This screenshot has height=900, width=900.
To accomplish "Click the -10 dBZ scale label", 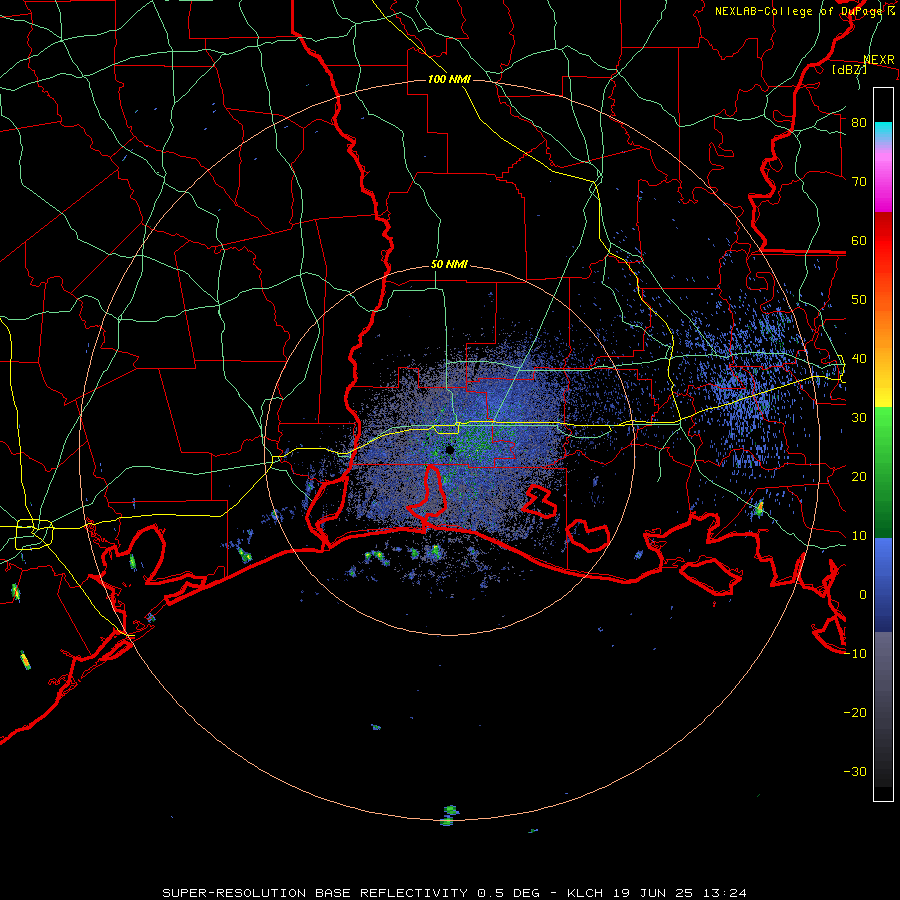I will [x=855, y=654].
